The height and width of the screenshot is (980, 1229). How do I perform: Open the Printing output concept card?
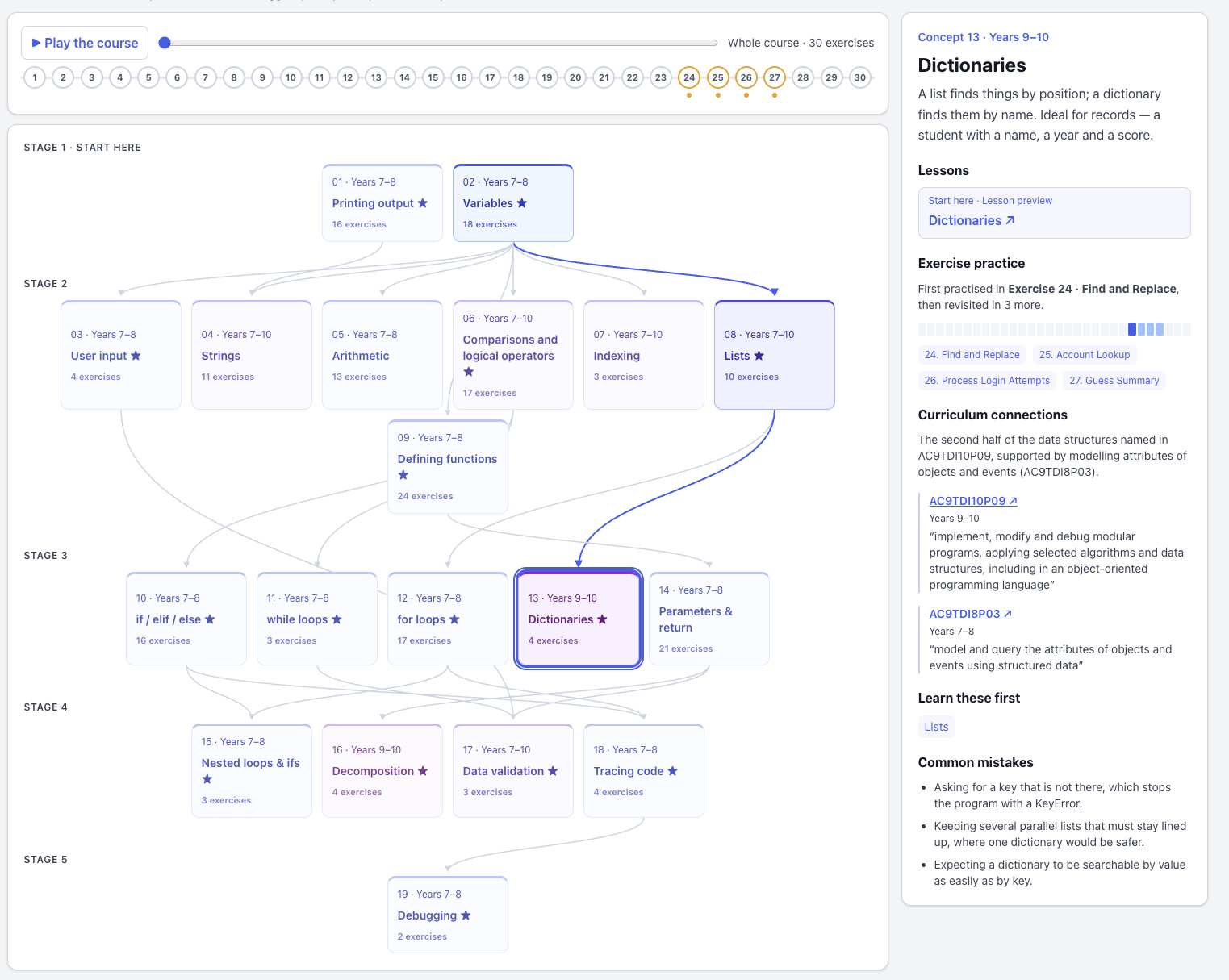(x=382, y=203)
